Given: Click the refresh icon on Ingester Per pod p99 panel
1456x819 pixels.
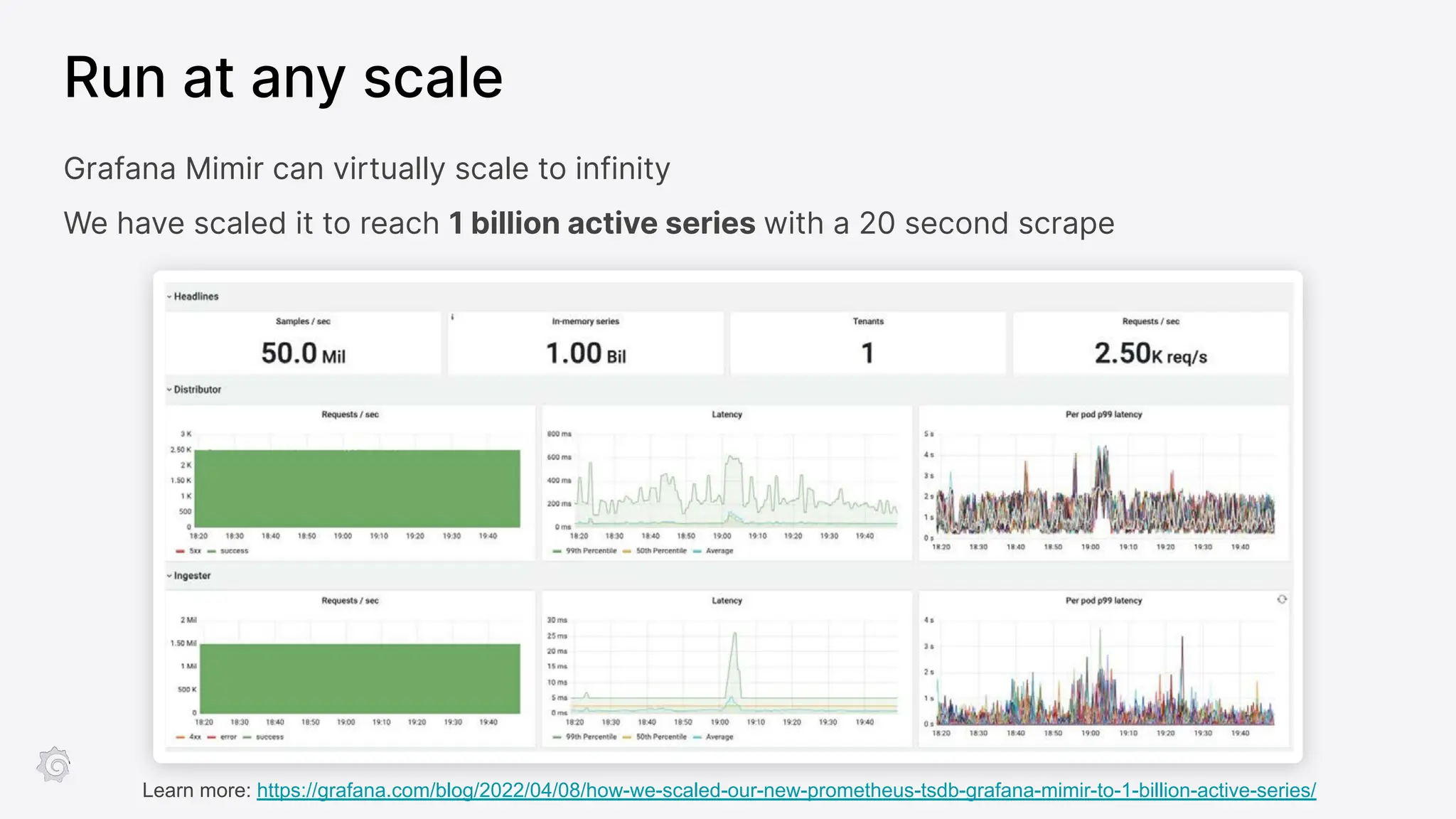Looking at the screenshot, I should pyautogui.click(x=1282, y=599).
